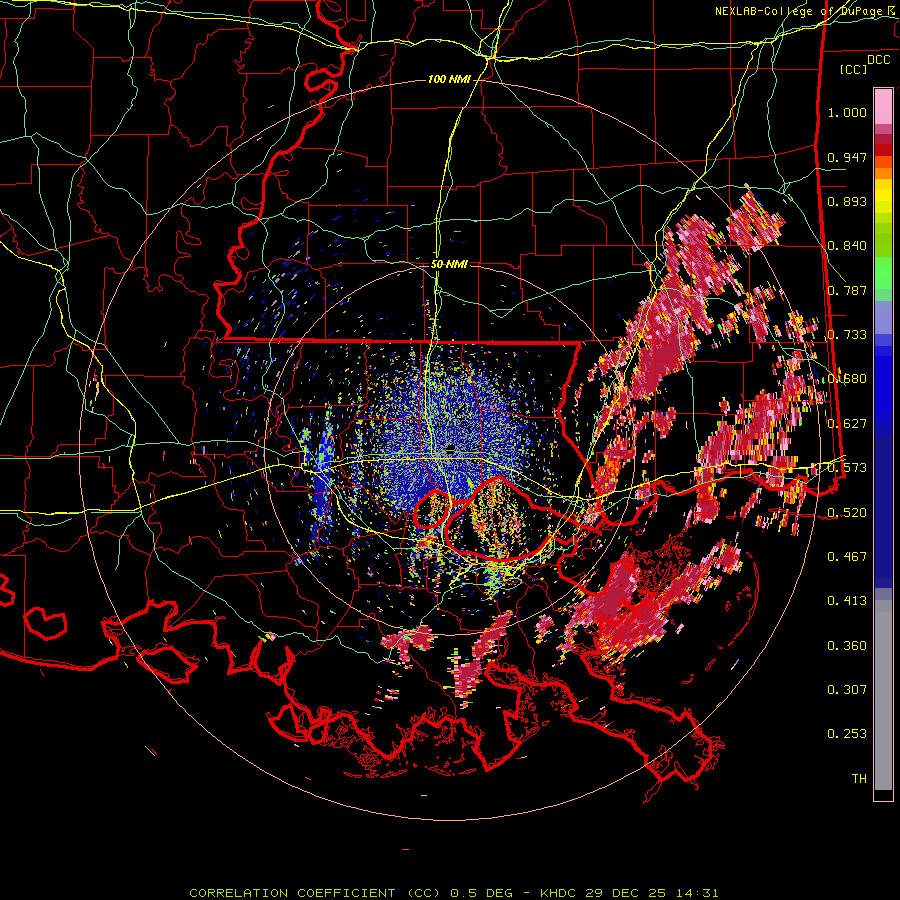
Task: Select the 0.520 scale value
Action: coord(847,513)
